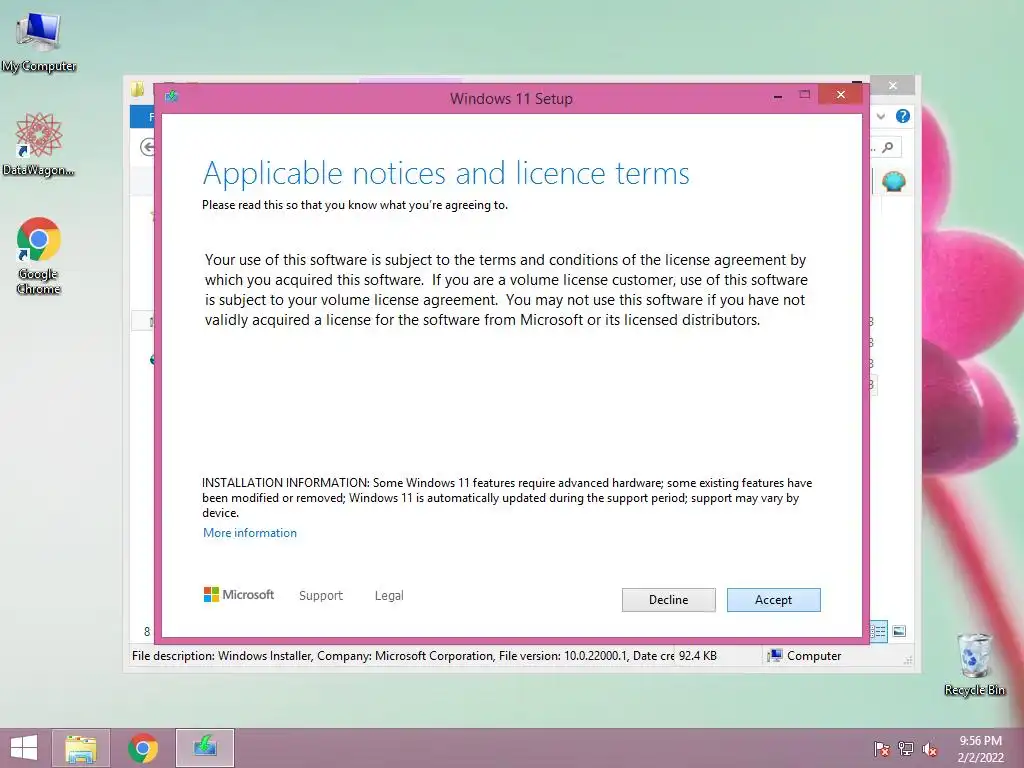Open the Recycle Bin
1024x768 pixels.
[x=974, y=664]
